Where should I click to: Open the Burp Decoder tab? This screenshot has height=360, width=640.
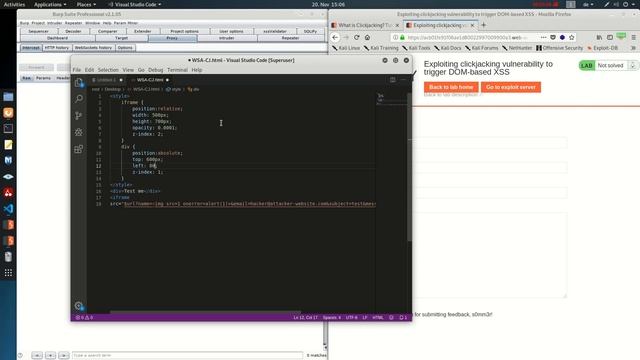pos(73,31)
